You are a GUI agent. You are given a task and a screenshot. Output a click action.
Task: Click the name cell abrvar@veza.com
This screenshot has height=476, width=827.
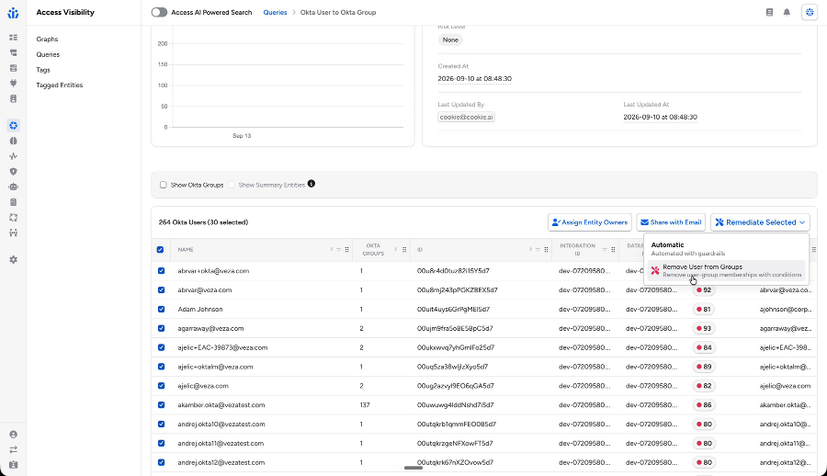205,290
